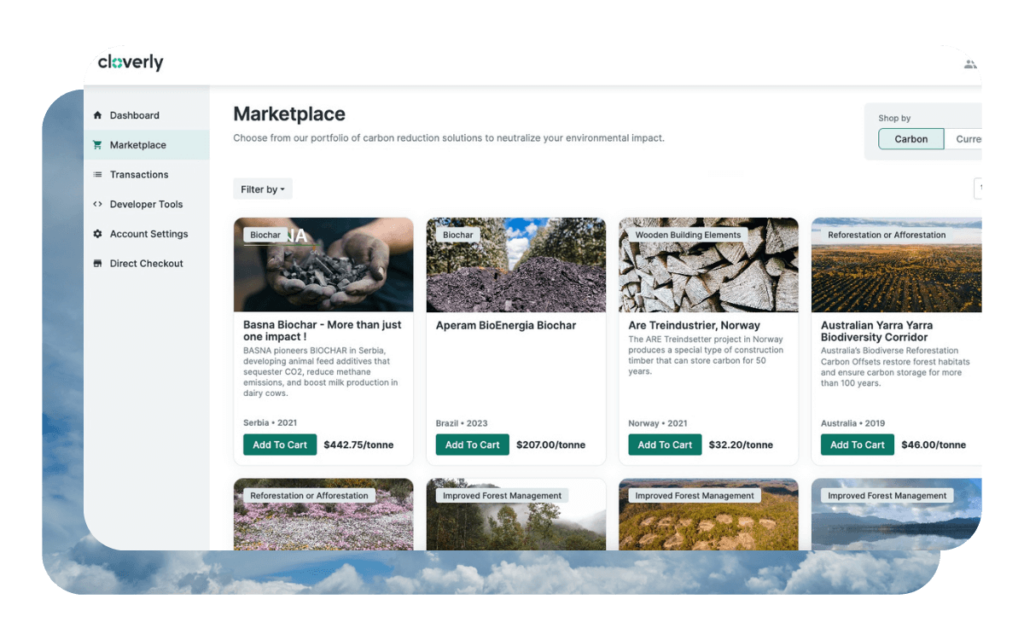Viewport: 1024px width, 640px height.
Task: Click Serbia • 2021 label
Action: coord(270,423)
